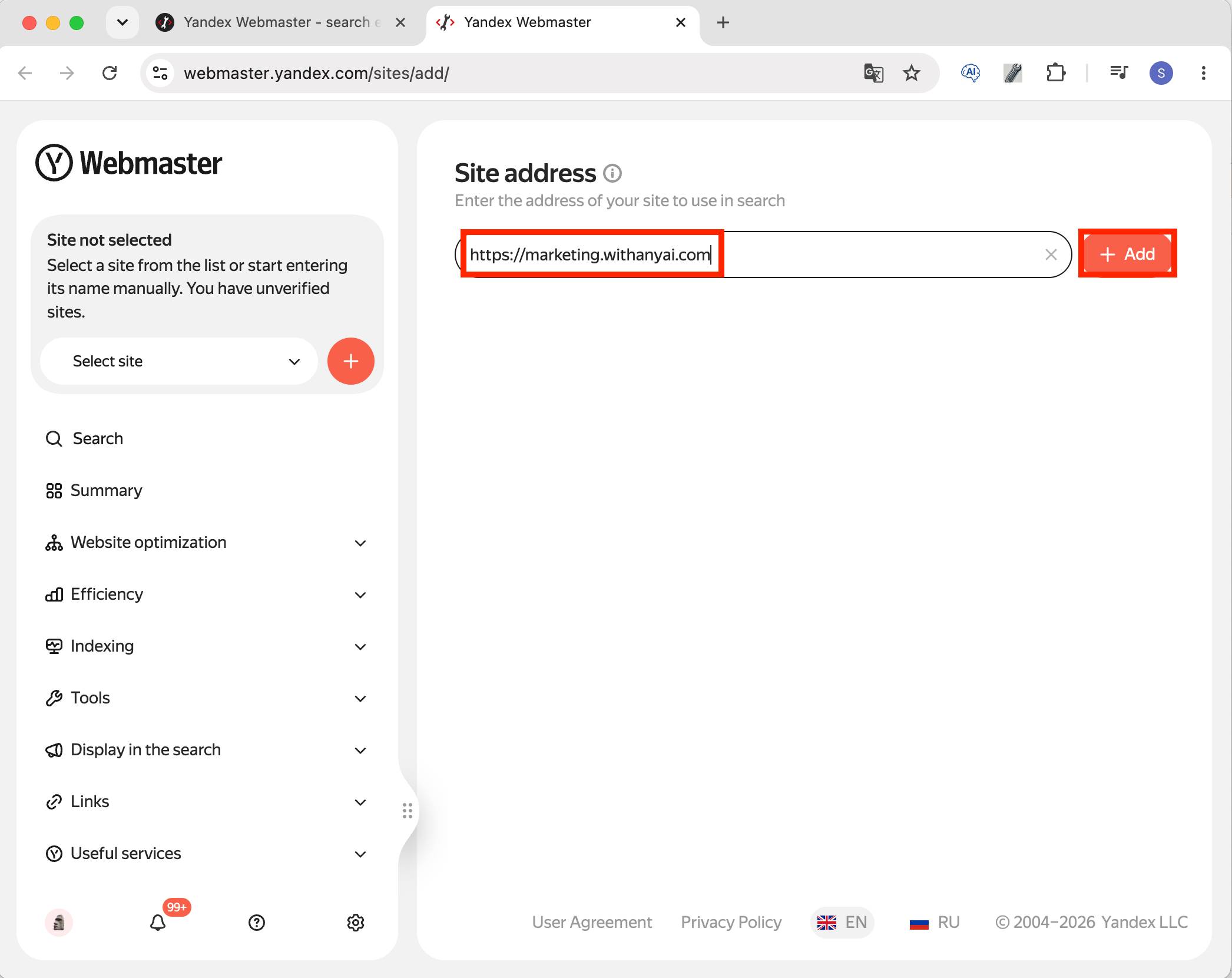Click the address bar URL
The width and height of the screenshot is (1232, 978).
pos(316,73)
